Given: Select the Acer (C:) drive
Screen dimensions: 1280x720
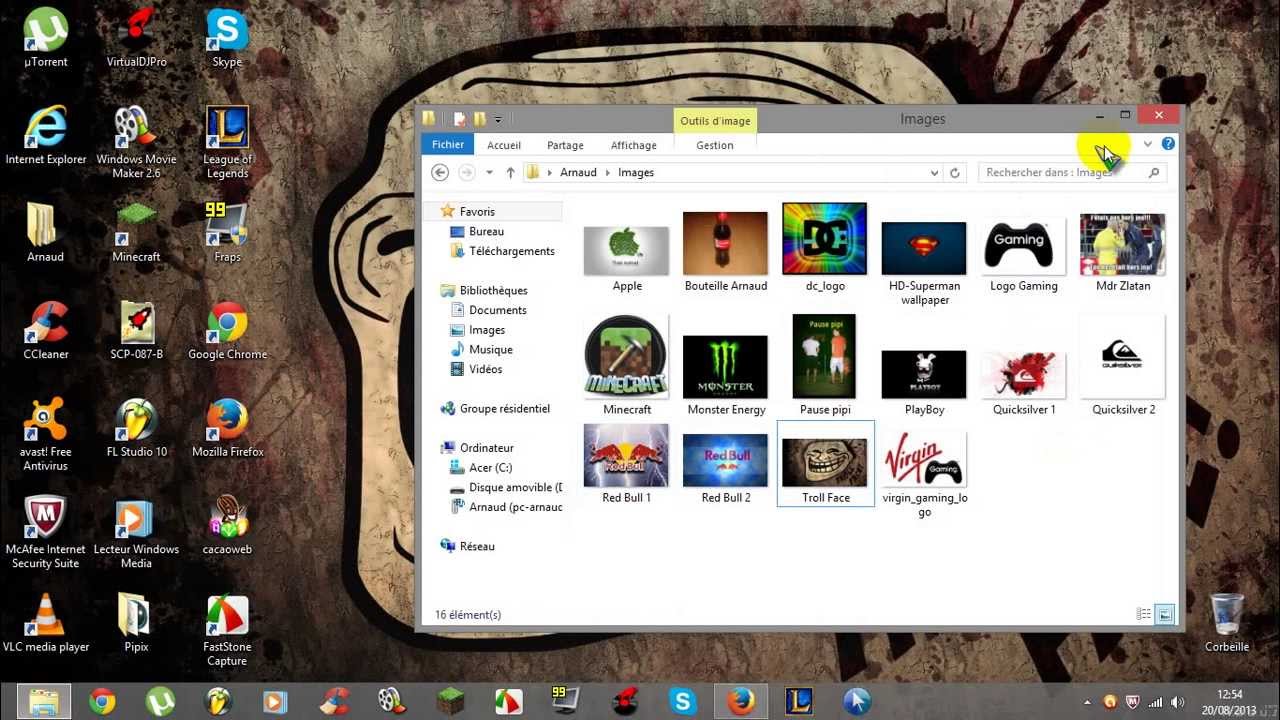Looking at the screenshot, I should coord(490,468).
